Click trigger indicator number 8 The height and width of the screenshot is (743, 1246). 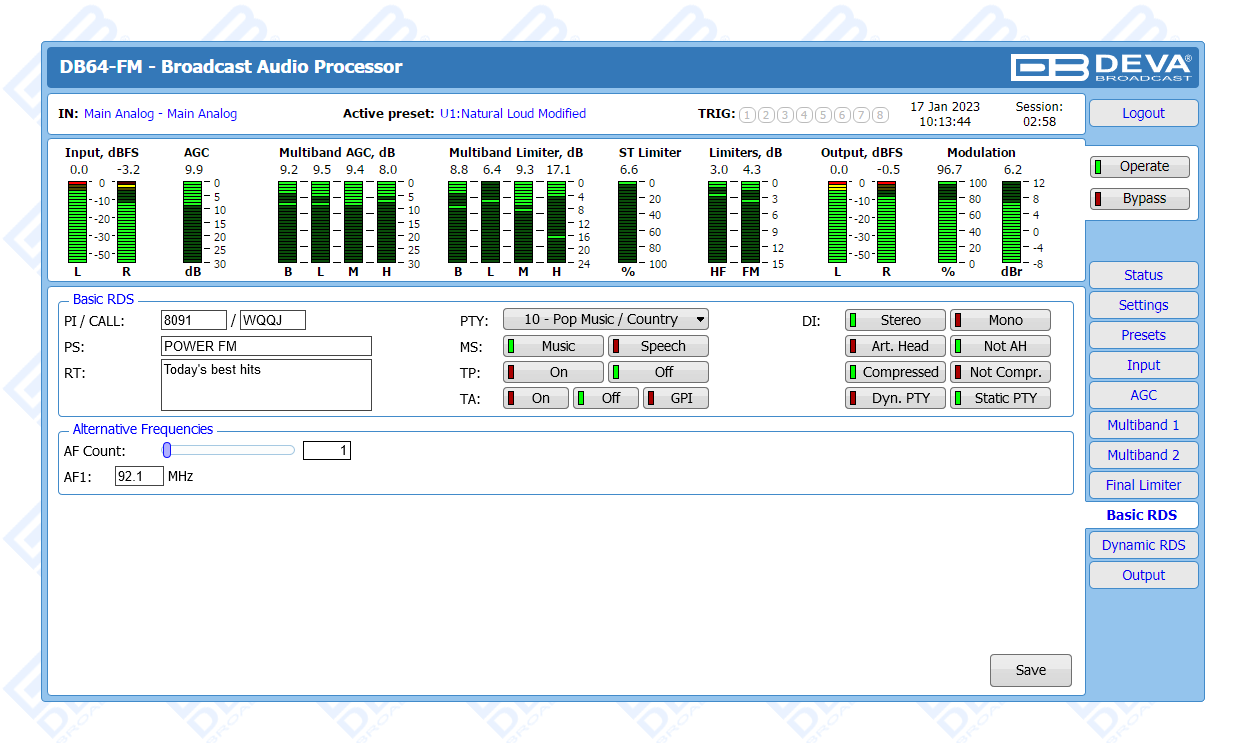(x=880, y=115)
